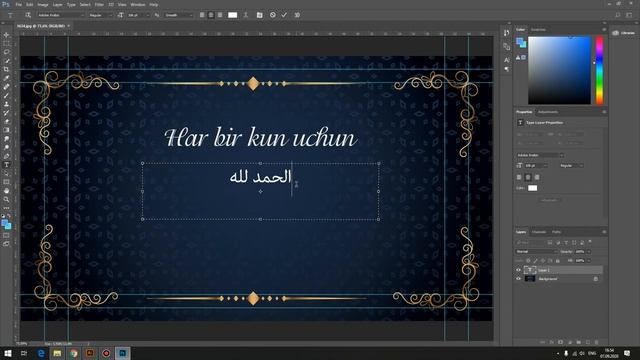Image resolution: width=640 pixels, height=360 pixels.
Task: Open Photoshop from the Windows taskbar
Action: click(x=122, y=353)
